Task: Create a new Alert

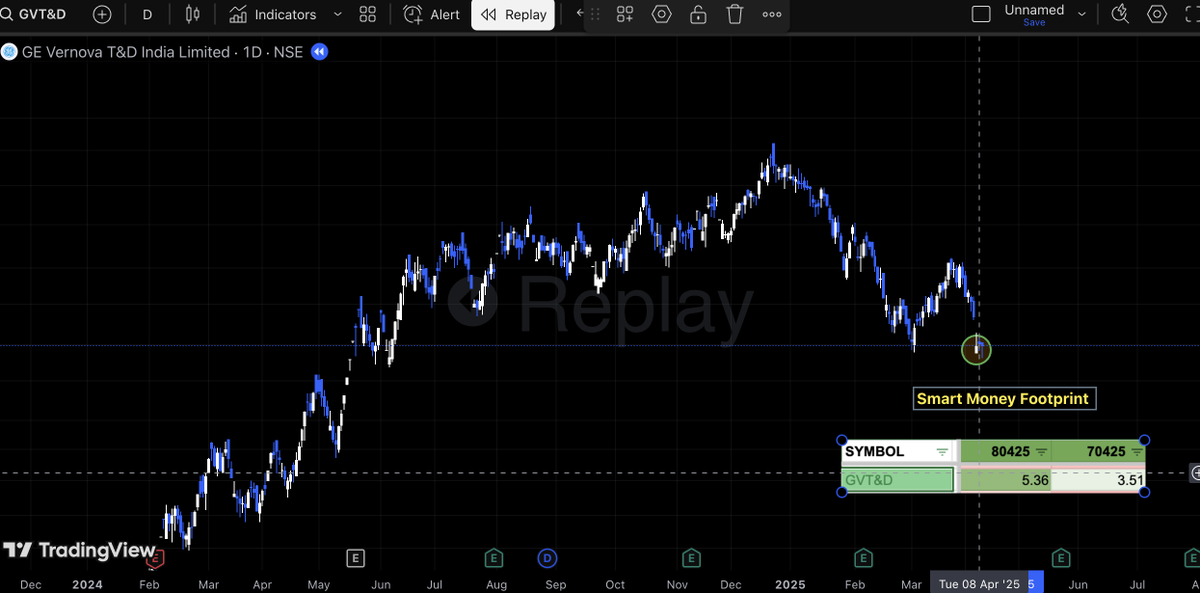Action: (432, 14)
